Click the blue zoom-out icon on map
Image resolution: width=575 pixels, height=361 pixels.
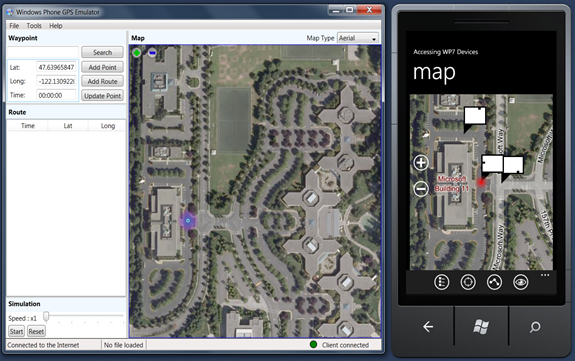coord(152,53)
